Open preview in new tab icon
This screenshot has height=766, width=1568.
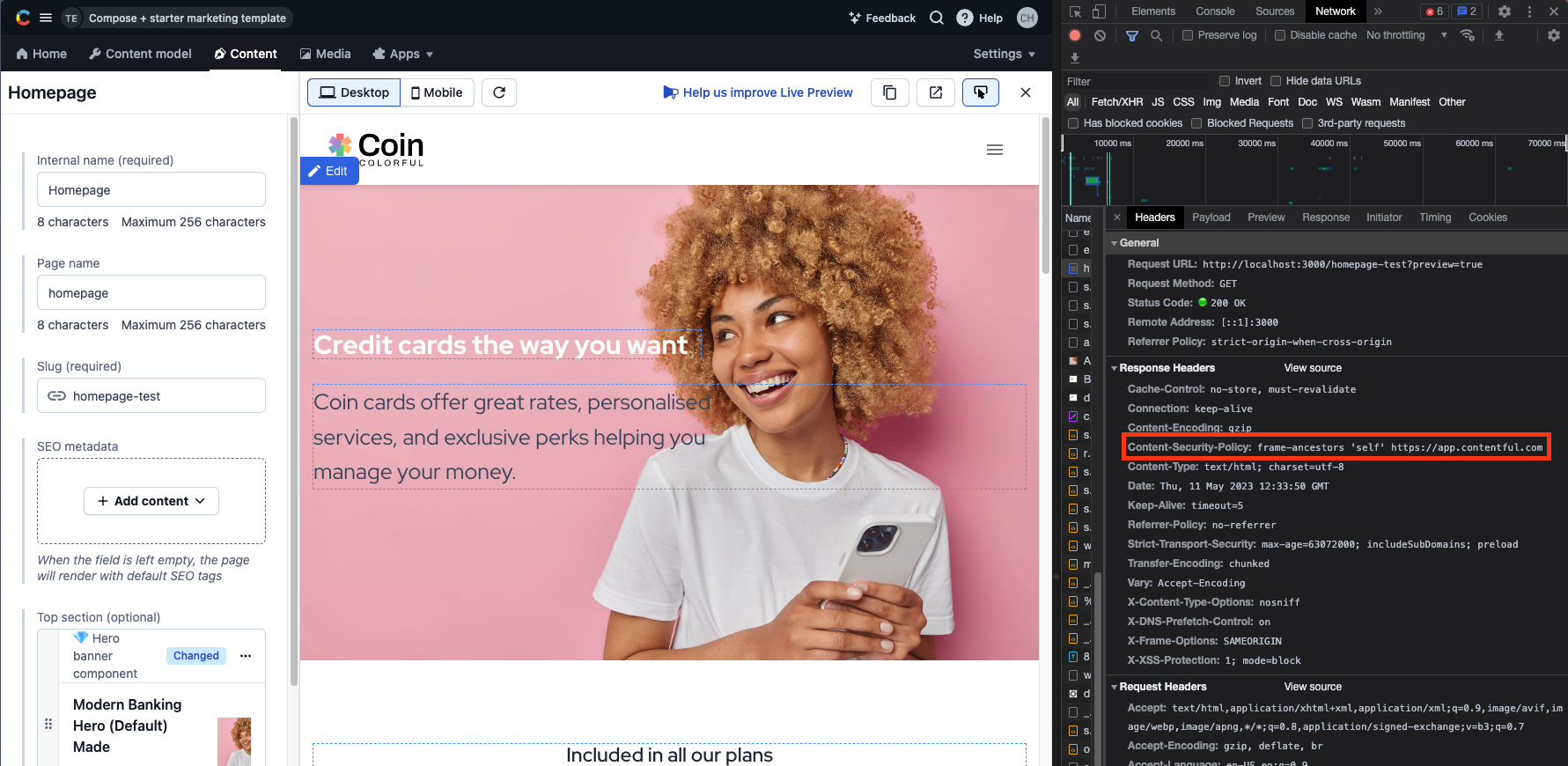936,92
